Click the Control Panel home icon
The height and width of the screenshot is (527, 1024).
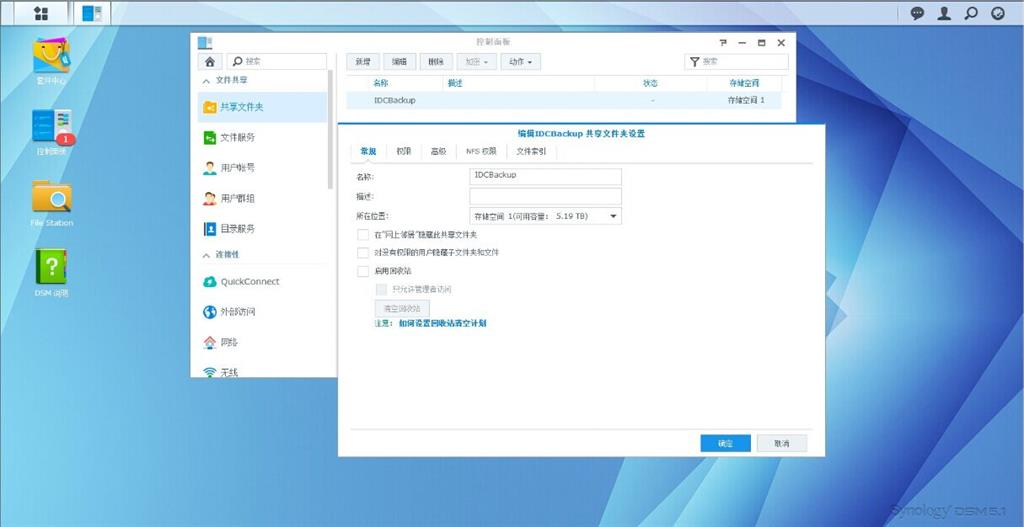209,62
